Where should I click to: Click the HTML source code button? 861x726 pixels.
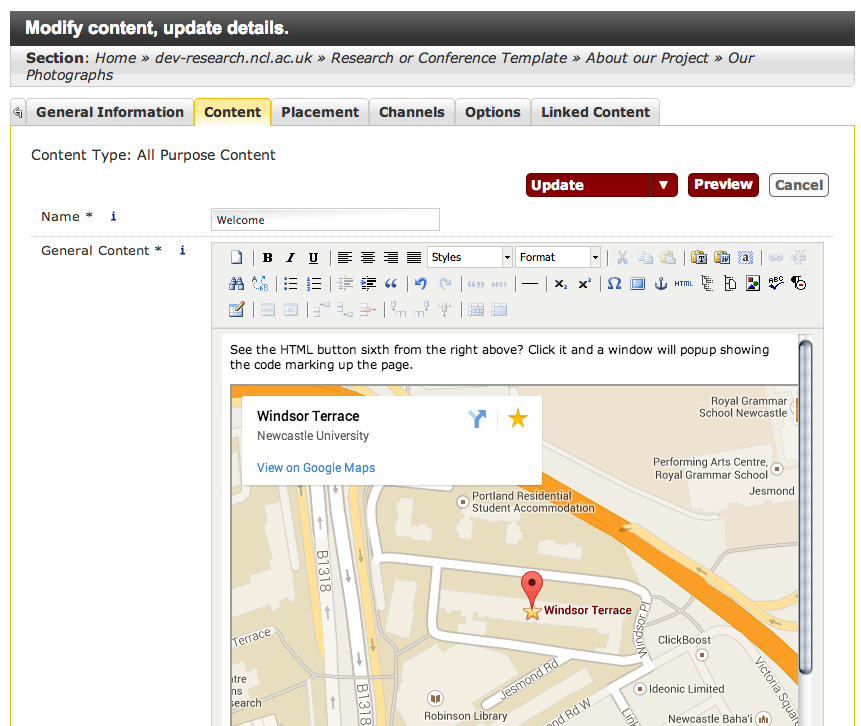[683, 284]
